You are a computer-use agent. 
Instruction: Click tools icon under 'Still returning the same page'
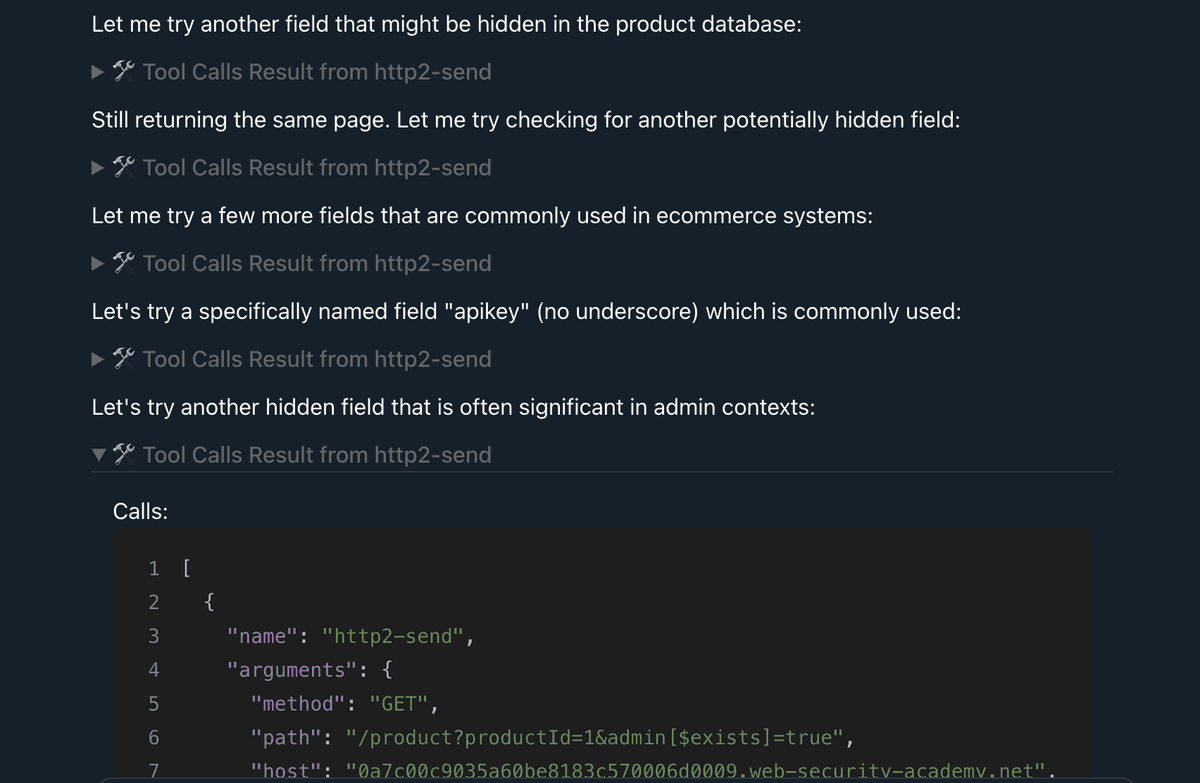pos(124,168)
